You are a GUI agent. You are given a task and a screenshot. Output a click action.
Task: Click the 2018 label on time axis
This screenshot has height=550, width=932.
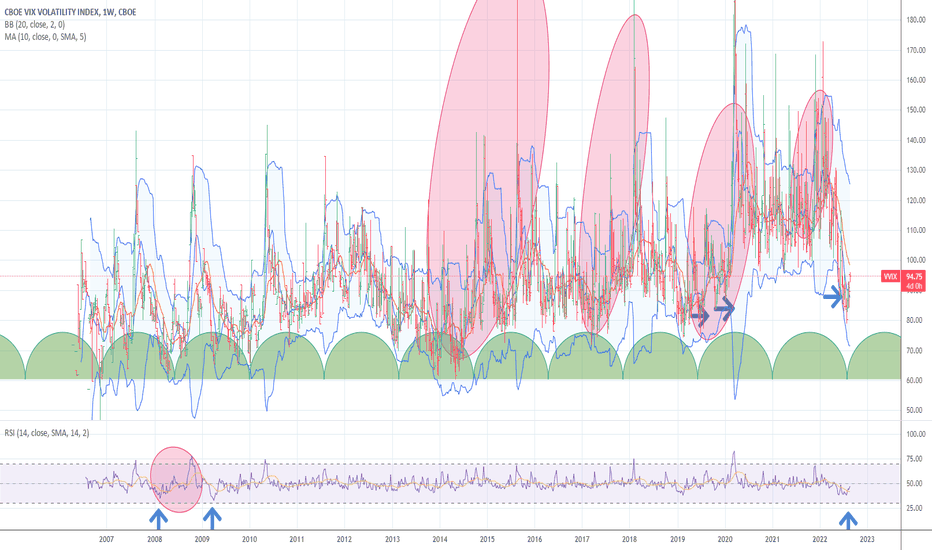pyautogui.click(x=629, y=539)
